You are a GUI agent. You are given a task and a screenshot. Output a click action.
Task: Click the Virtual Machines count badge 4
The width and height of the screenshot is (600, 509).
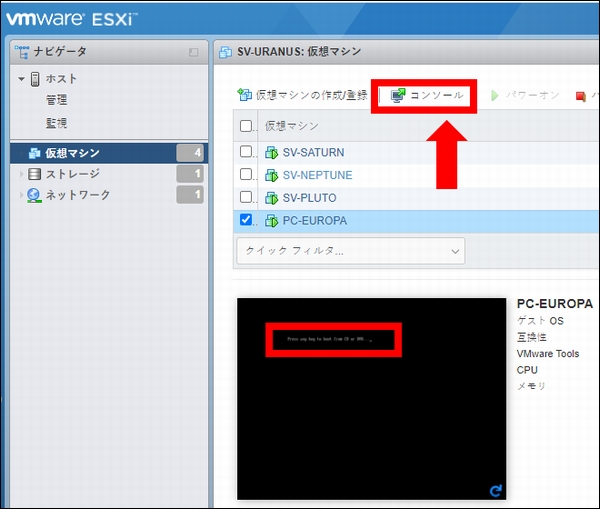tap(190, 153)
